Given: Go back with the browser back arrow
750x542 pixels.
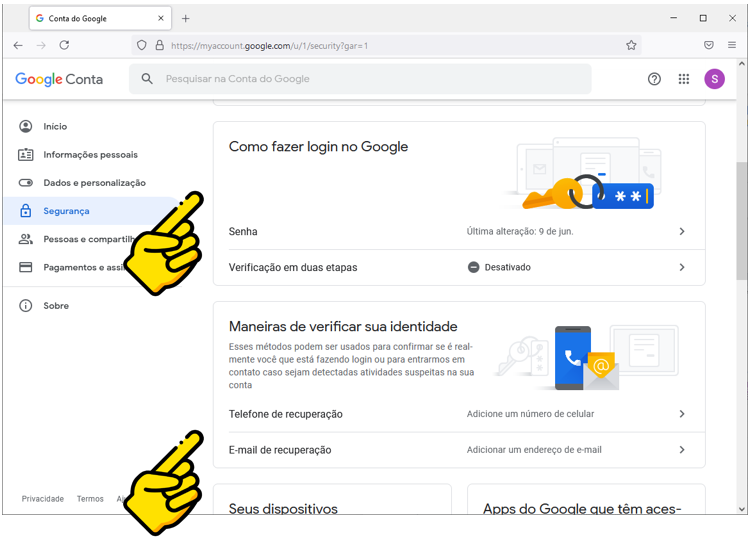Looking at the screenshot, I should (18, 45).
